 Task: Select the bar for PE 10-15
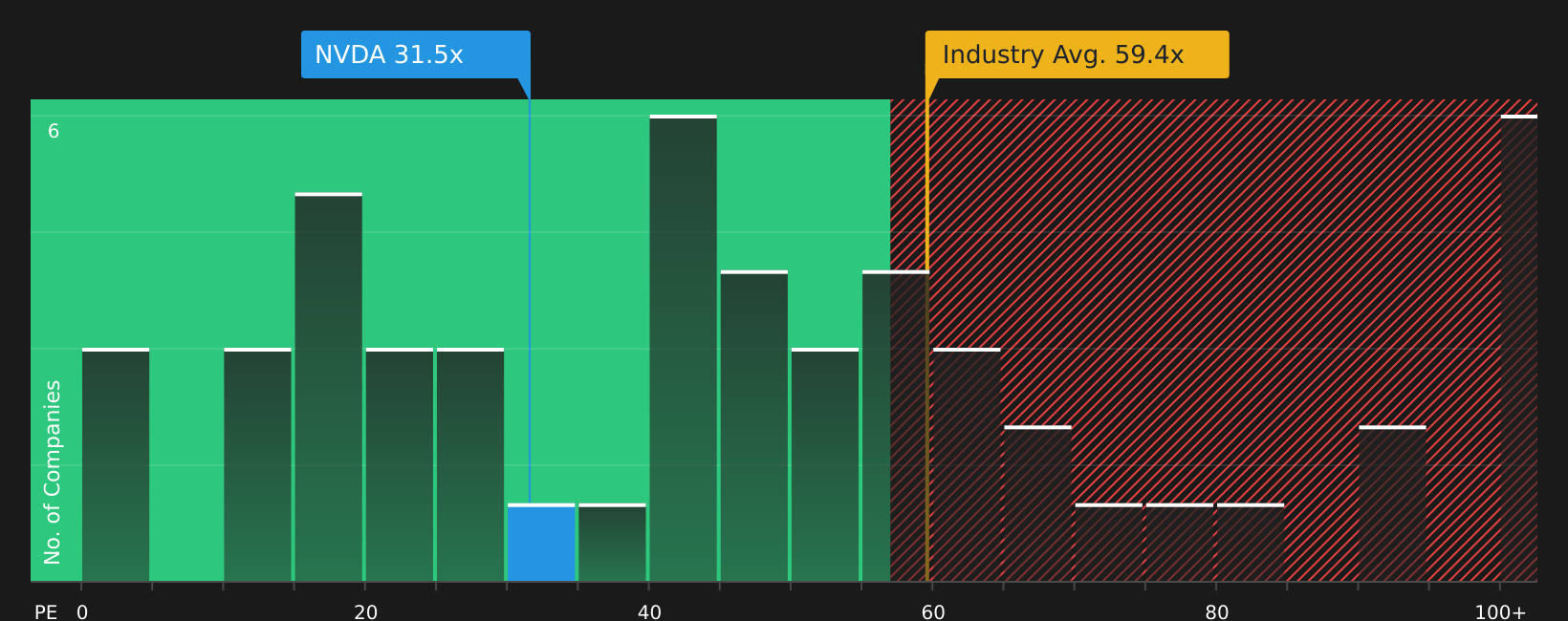(257, 464)
